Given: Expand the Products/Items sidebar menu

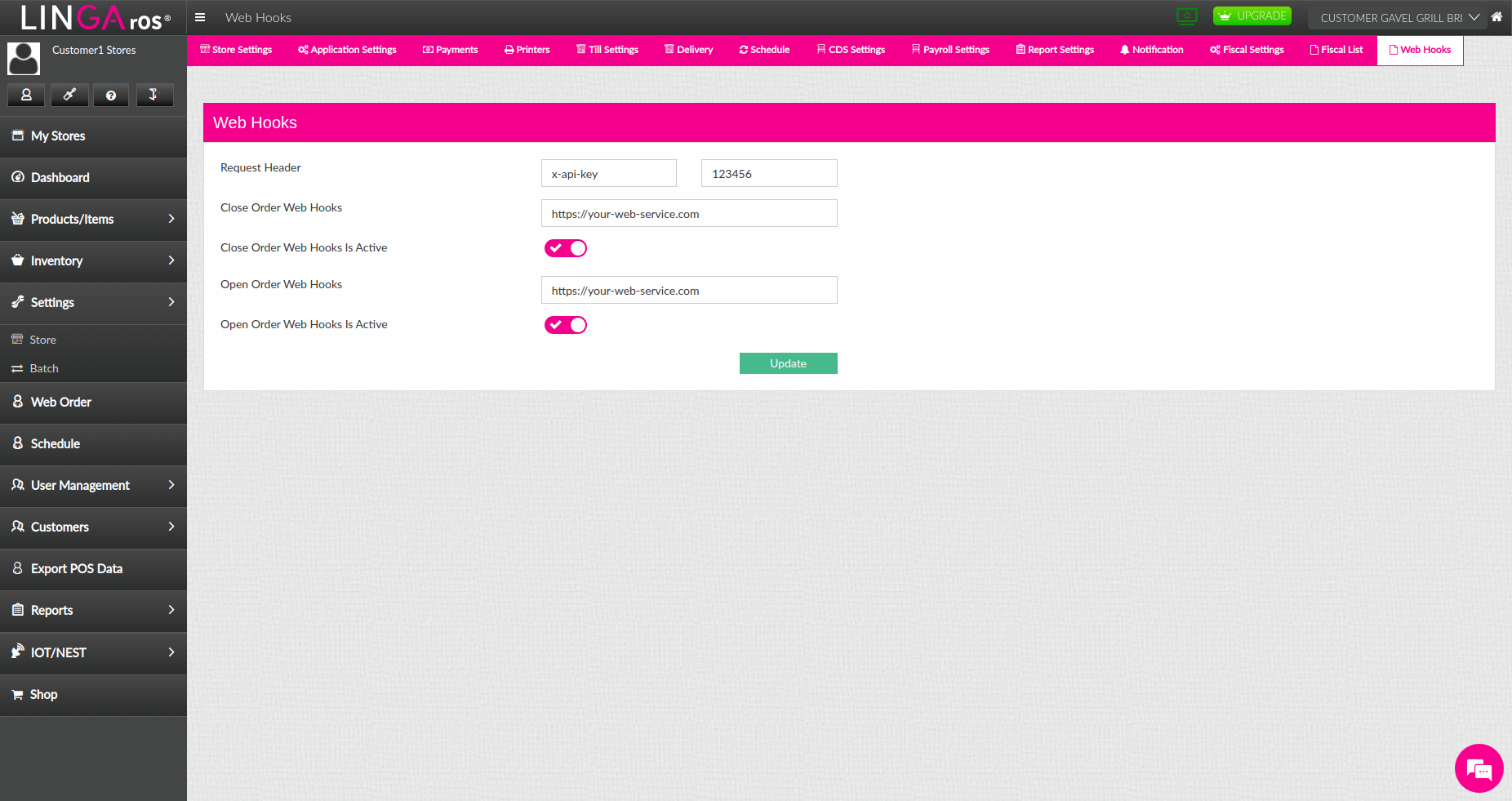Looking at the screenshot, I should point(93,219).
